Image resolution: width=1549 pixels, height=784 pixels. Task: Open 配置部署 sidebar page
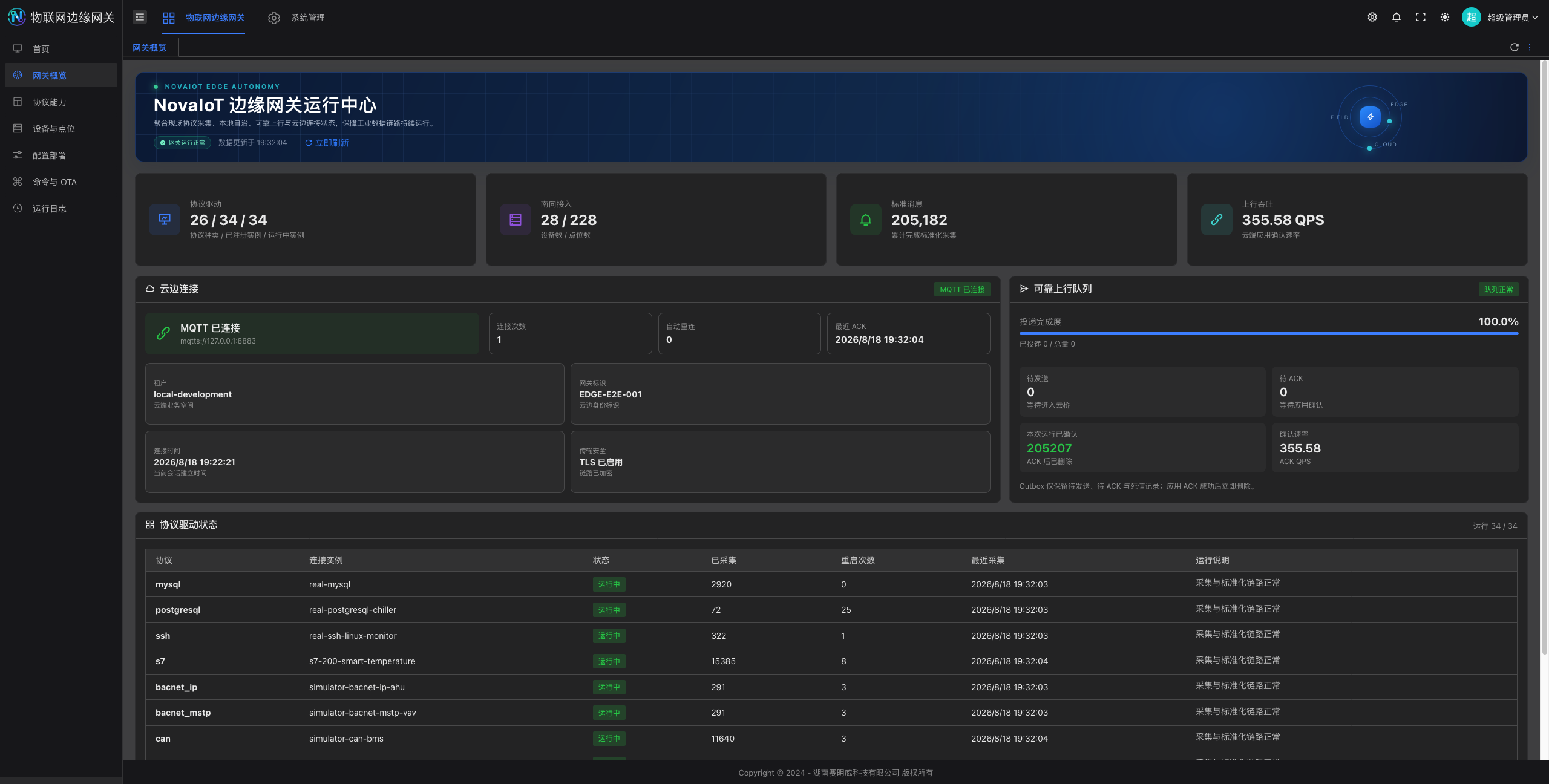coord(61,155)
